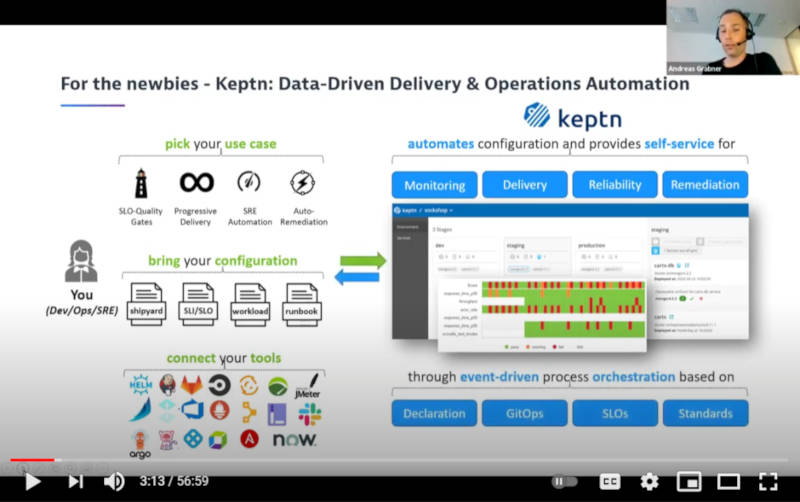Click the workload document icon
Screen dimensions: 800x502
click(250, 304)
